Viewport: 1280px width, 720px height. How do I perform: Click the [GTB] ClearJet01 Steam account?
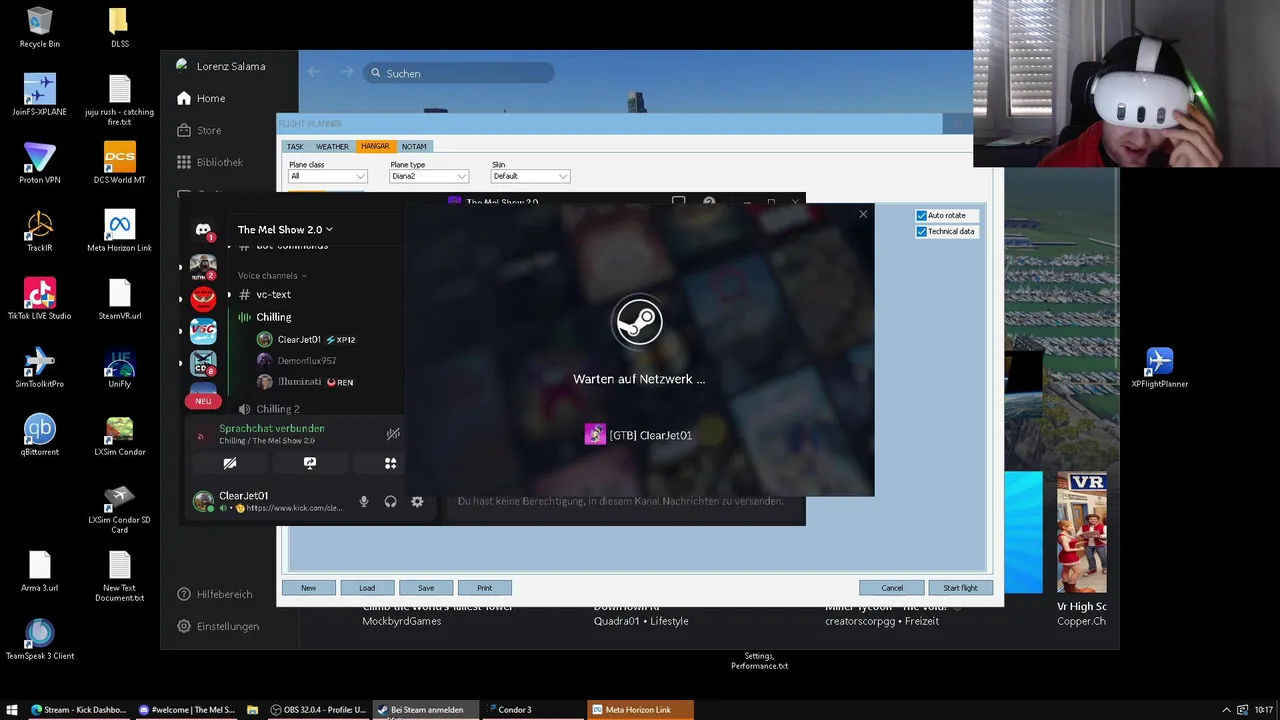pos(638,435)
